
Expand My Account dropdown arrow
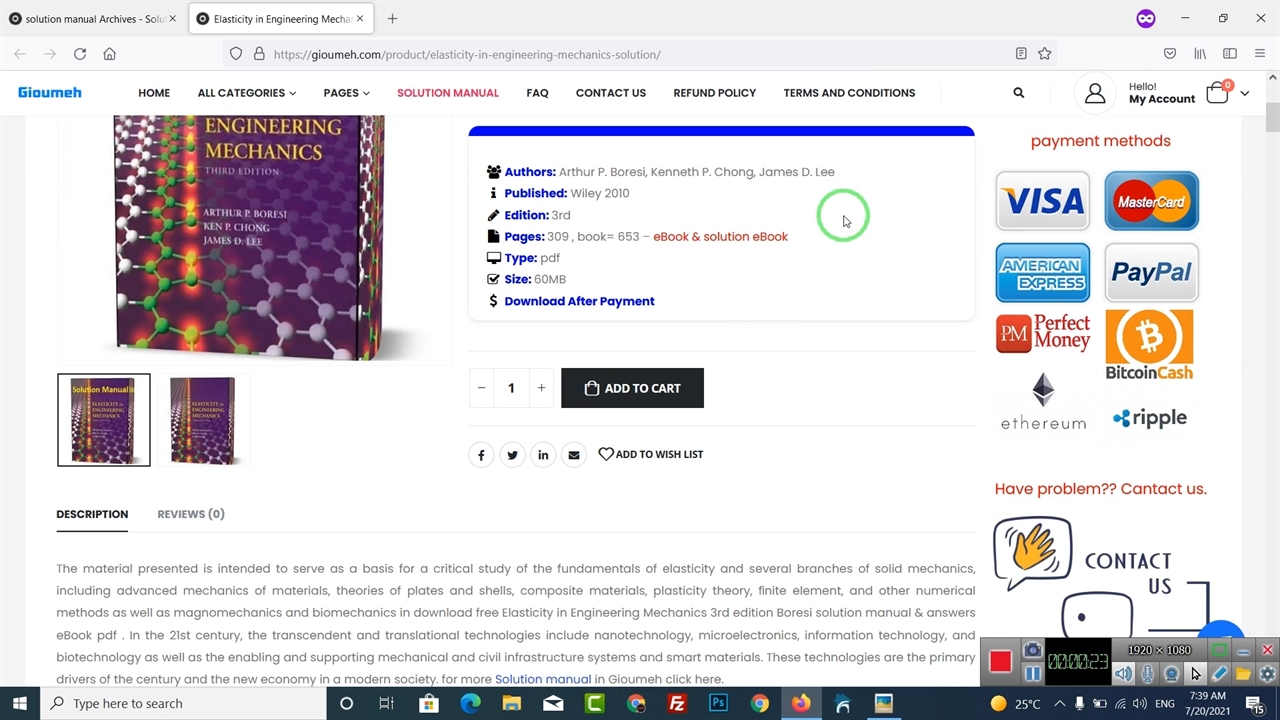click(1244, 93)
